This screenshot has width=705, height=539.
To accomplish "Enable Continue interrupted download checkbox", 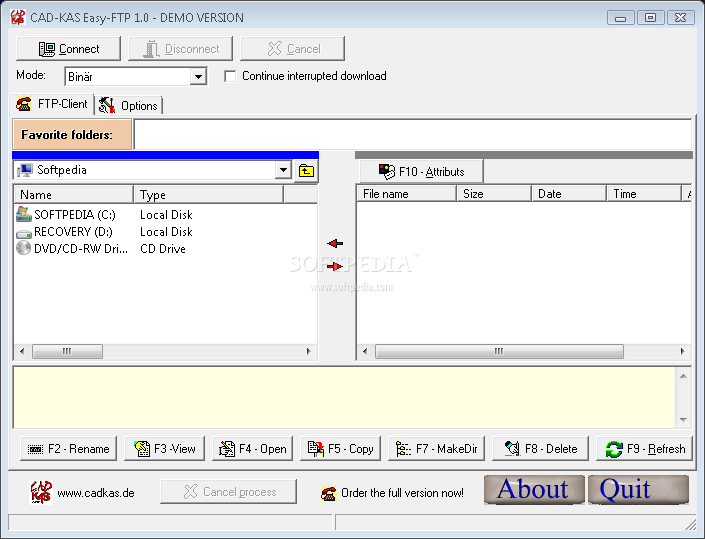I will [230, 76].
